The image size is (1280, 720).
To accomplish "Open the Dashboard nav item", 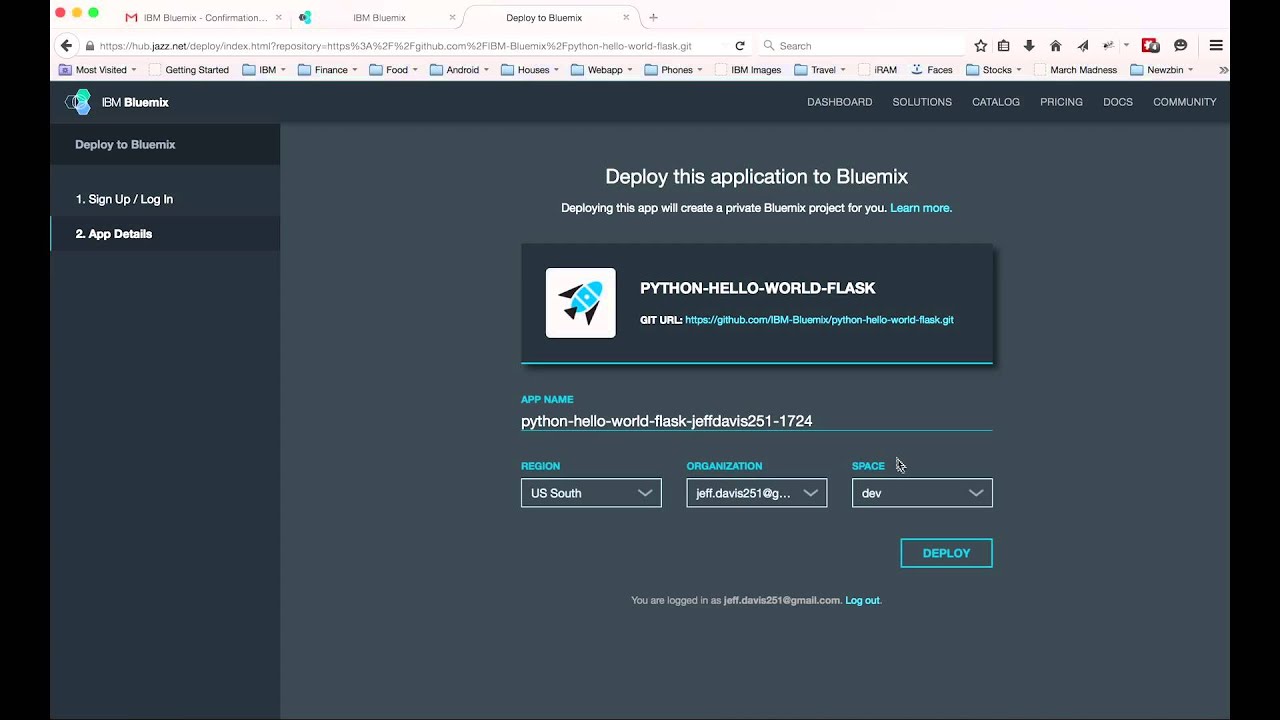I will (x=840, y=102).
